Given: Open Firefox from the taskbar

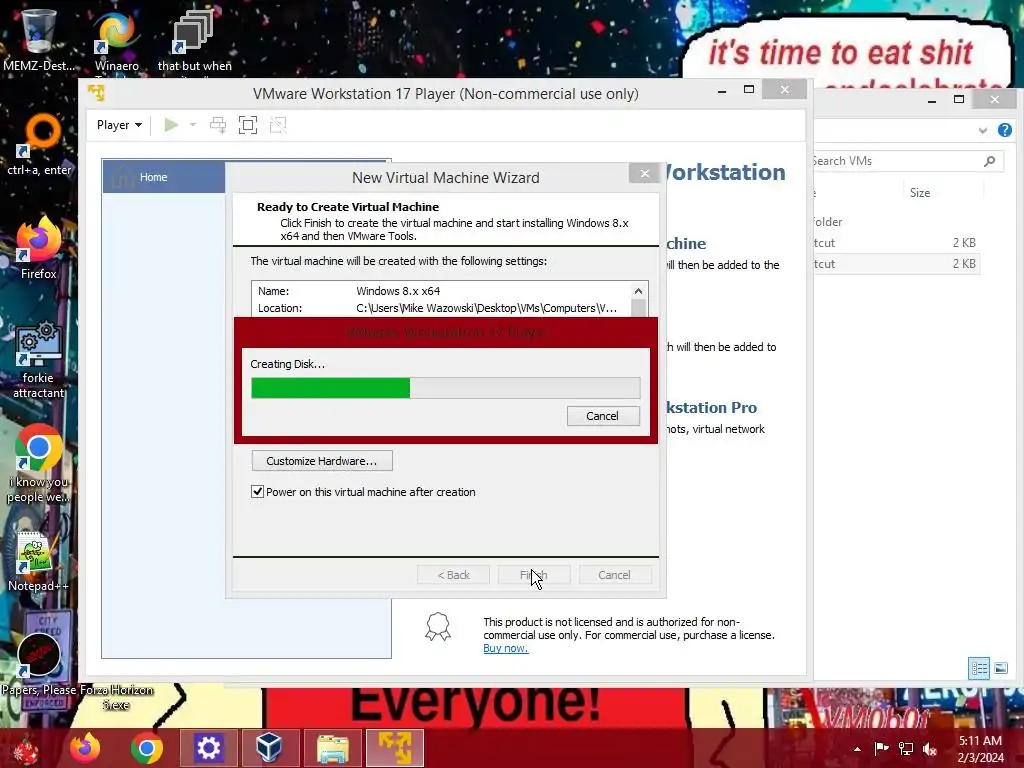Looking at the screenshot, I should 85,748.
